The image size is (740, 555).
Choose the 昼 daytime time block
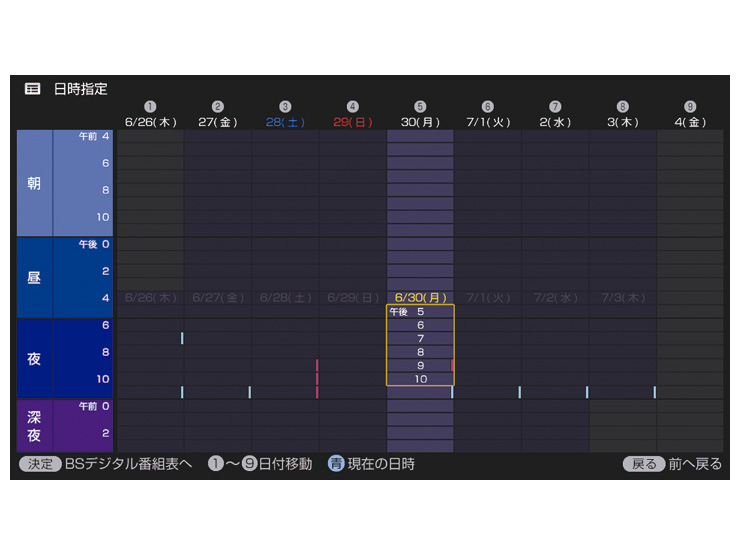(x=34, y=277)
